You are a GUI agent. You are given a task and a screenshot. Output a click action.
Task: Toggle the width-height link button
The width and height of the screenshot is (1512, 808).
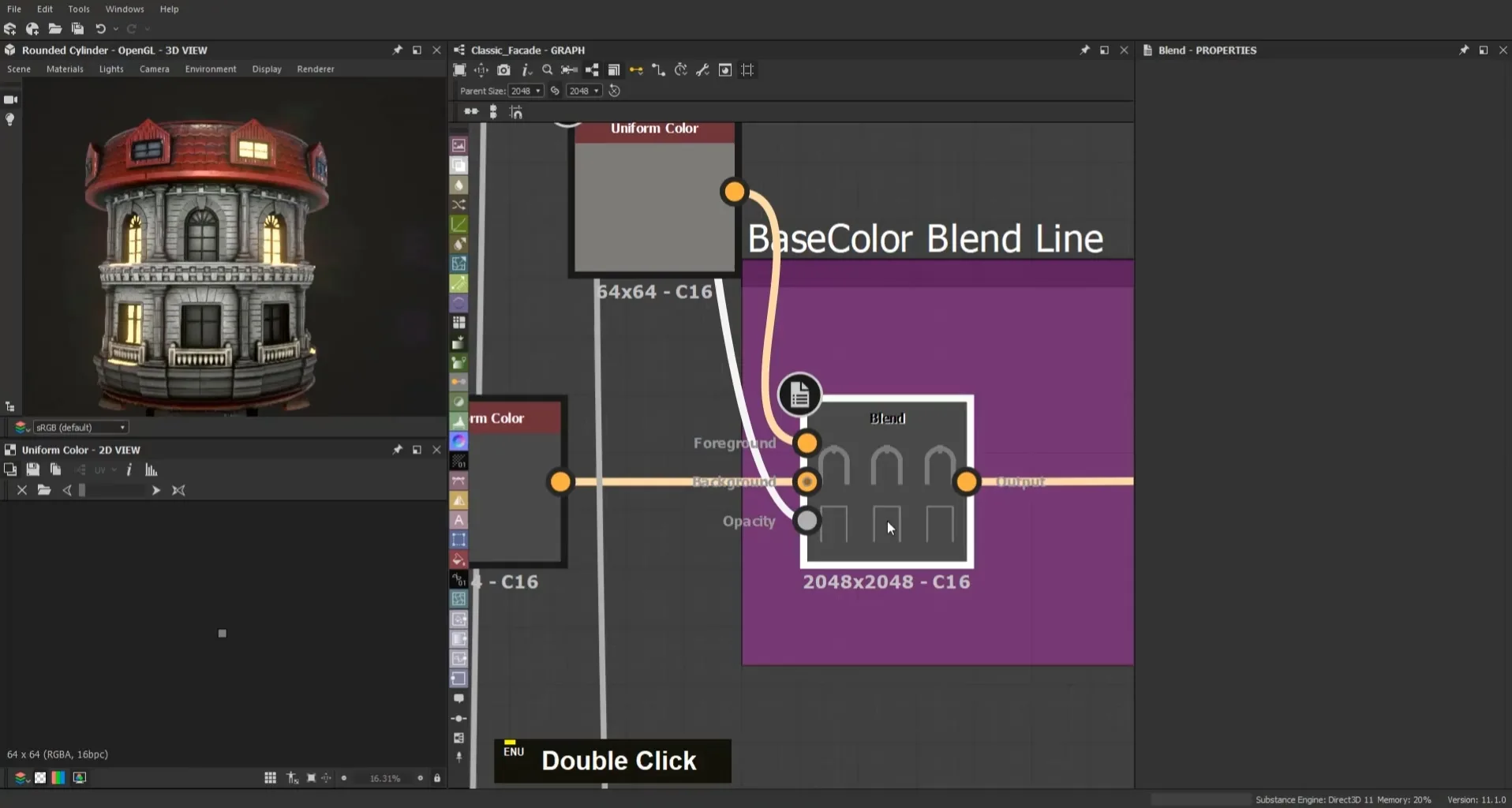click(555, 91)
